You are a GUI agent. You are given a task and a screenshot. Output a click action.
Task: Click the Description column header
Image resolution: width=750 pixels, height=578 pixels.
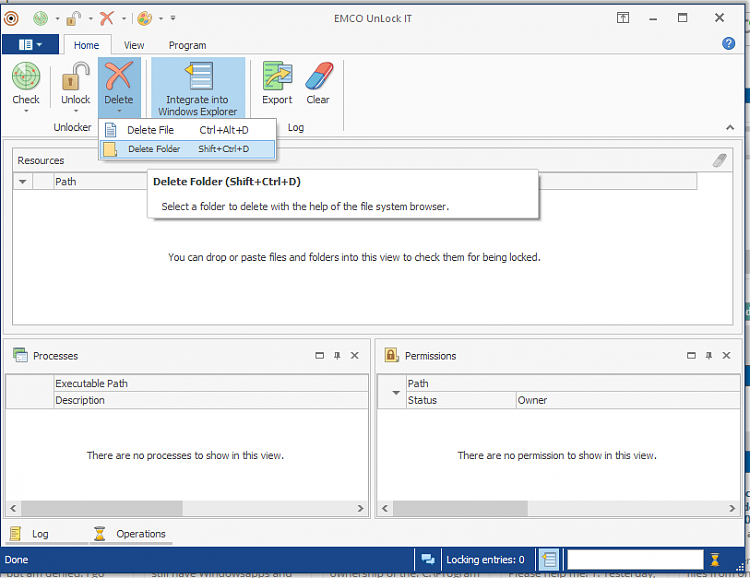(x=210, y=400)
